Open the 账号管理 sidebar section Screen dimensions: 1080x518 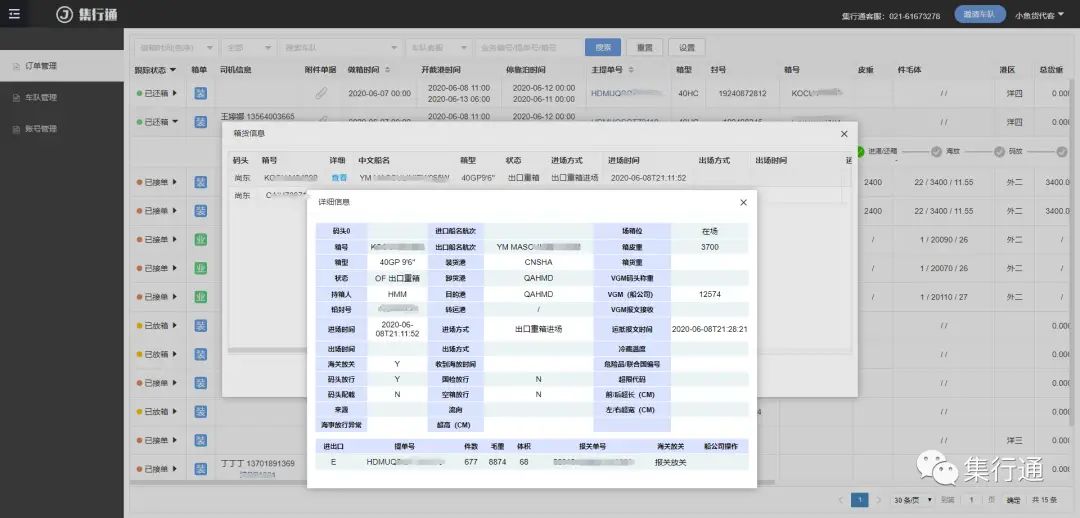(x=62, y=129)
